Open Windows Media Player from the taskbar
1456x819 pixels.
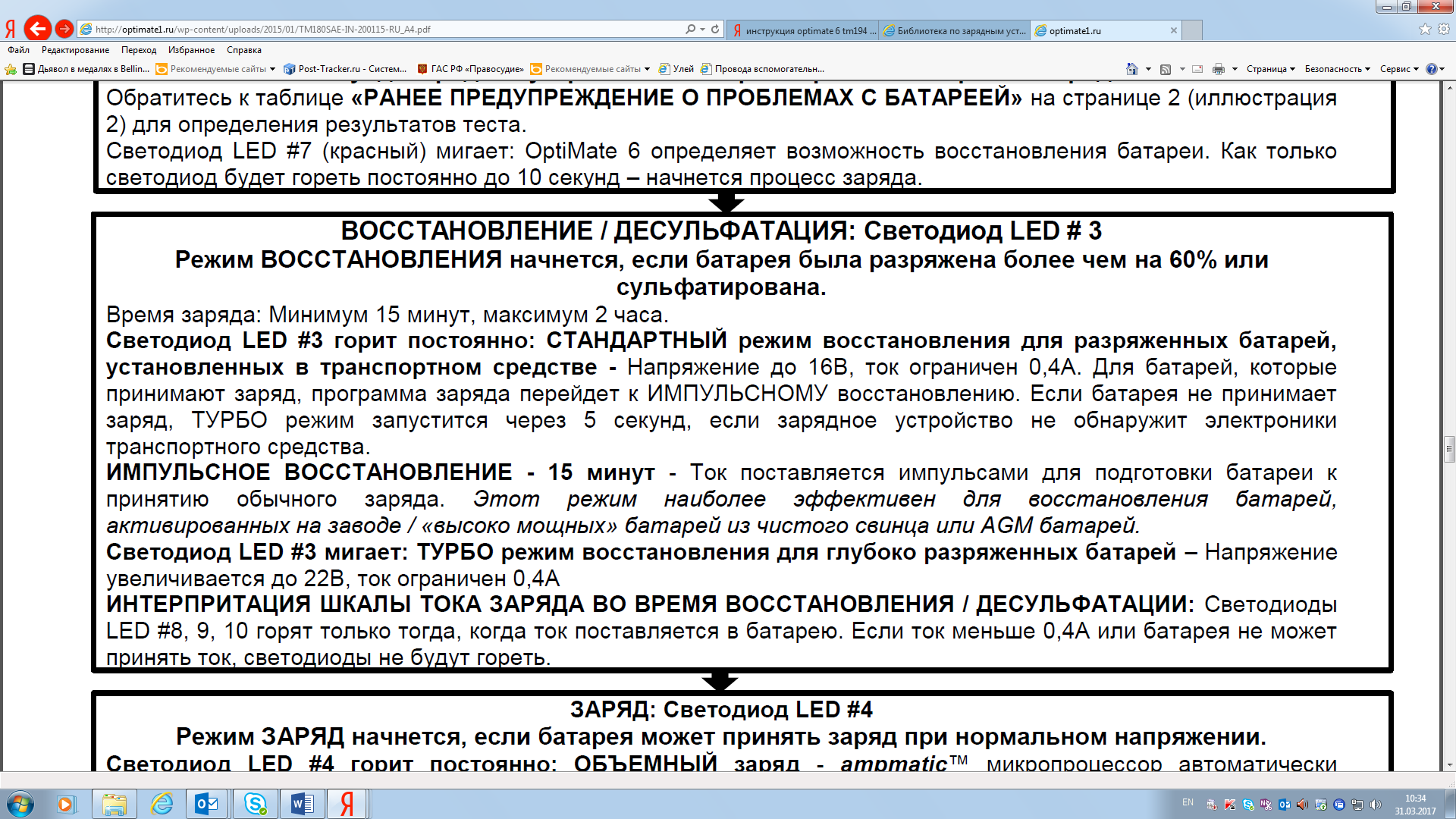coord(66,804)
